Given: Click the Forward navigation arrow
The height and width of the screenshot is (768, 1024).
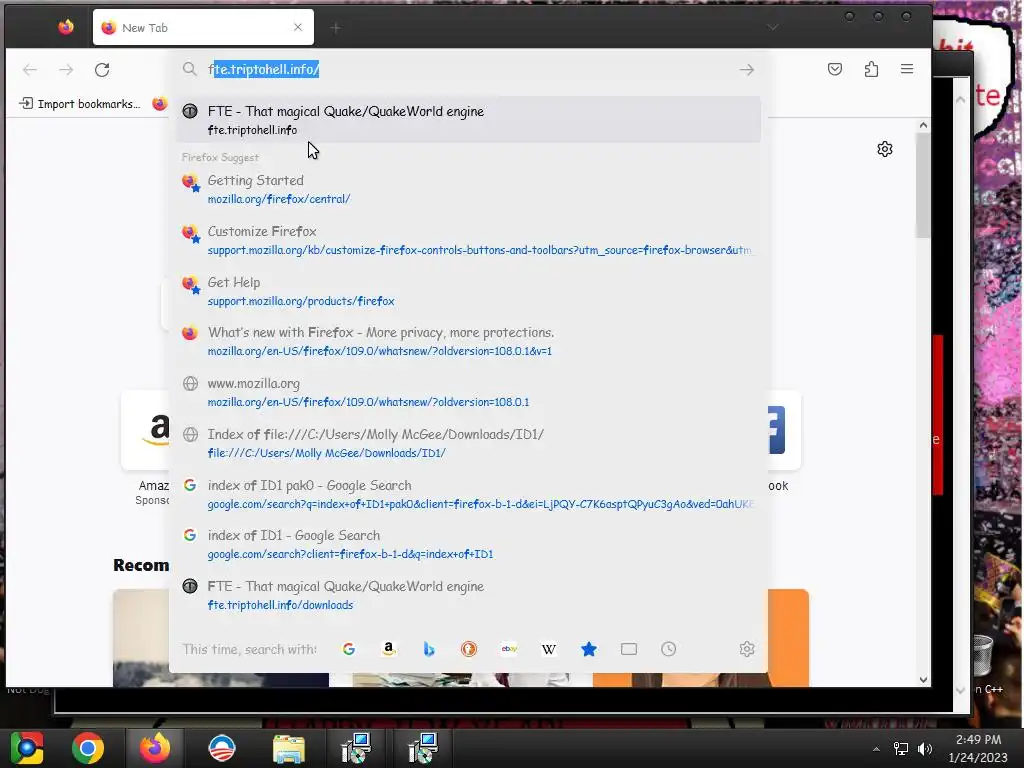Looking at the screenshot, I should (x=66, y=70).
